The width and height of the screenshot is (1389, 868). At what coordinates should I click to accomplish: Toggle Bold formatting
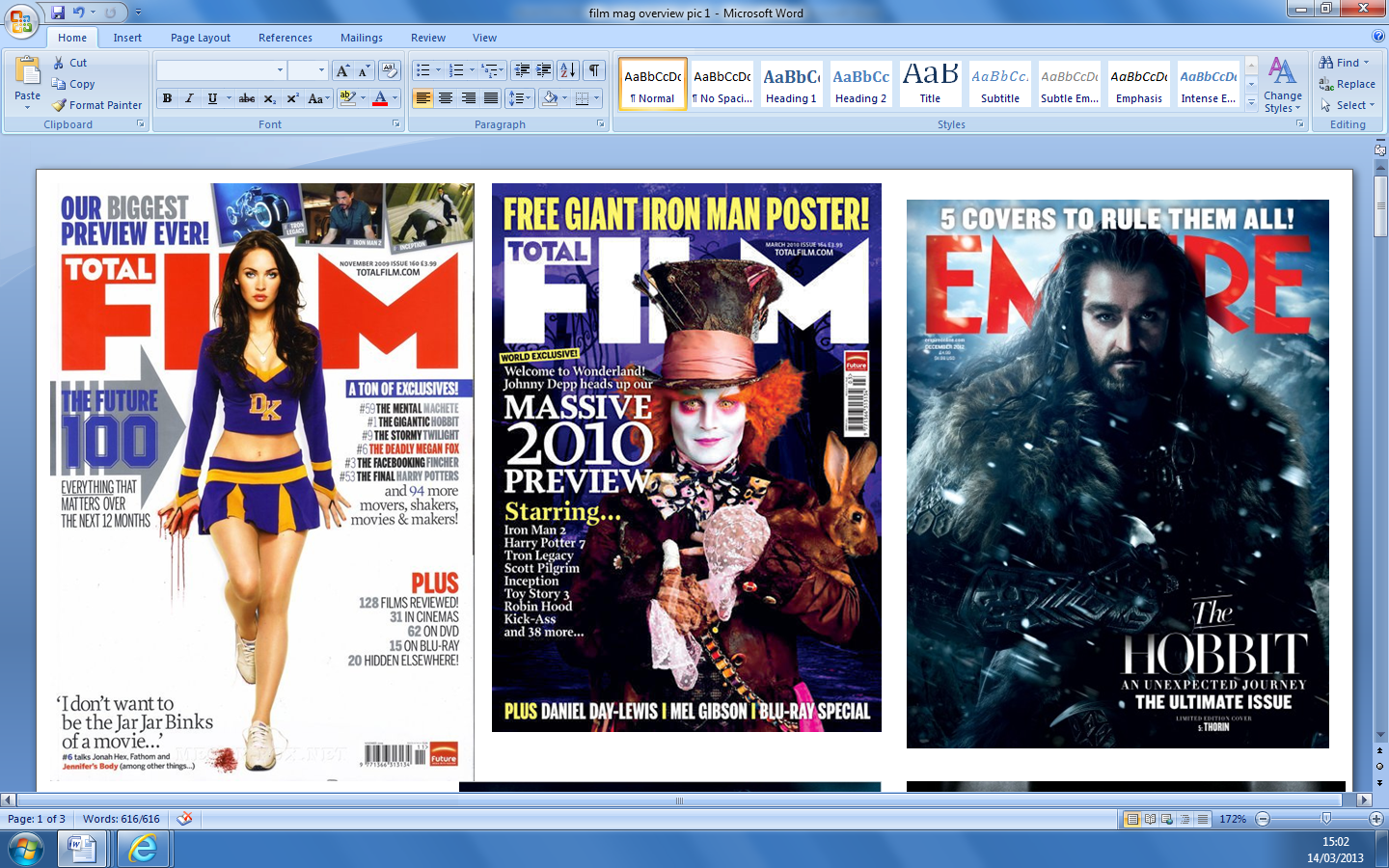pyautogui.click(x=167, y=98)
